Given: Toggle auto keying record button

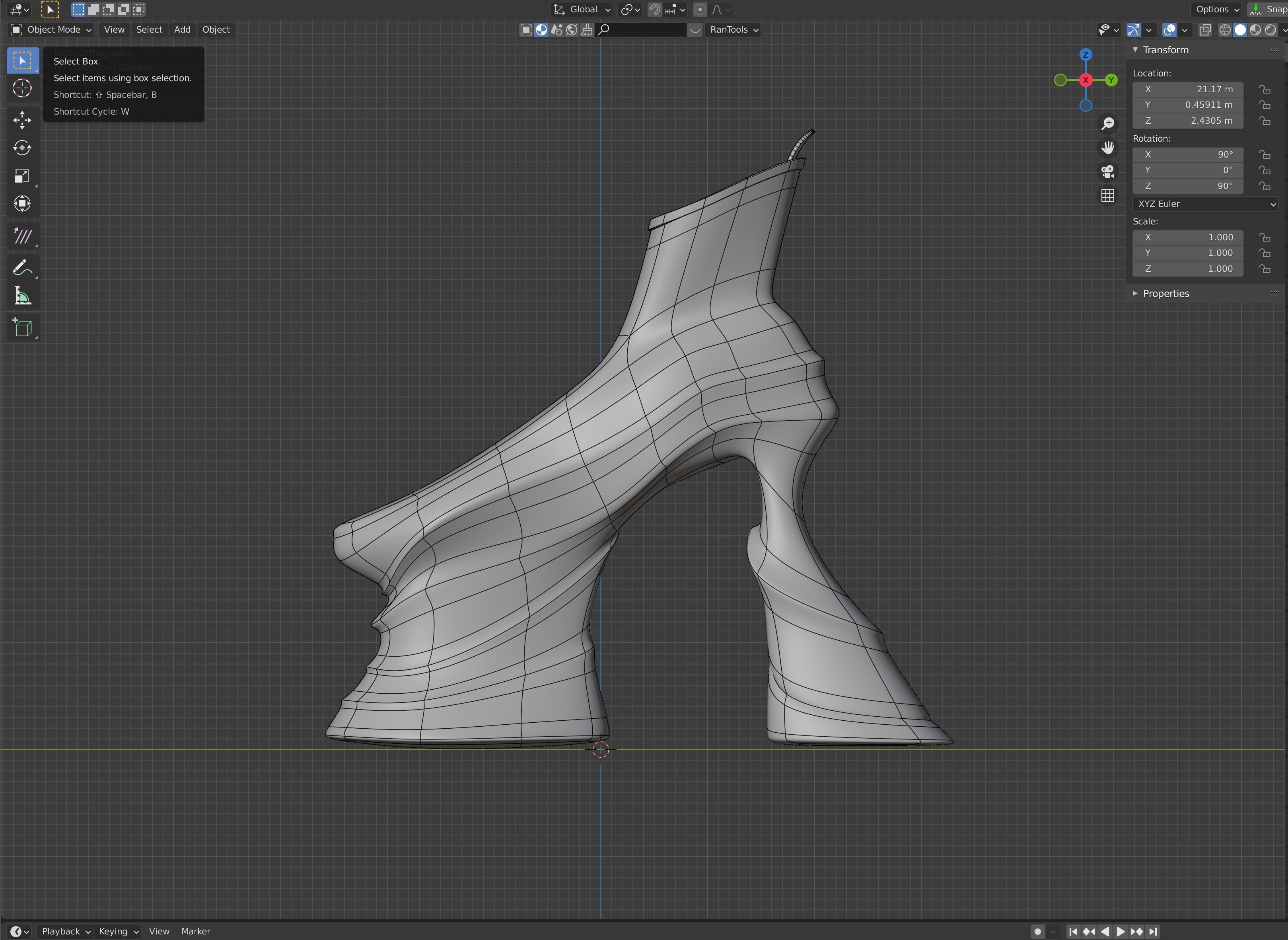Looking at the screenshot, I should [x=1037, y=932].
